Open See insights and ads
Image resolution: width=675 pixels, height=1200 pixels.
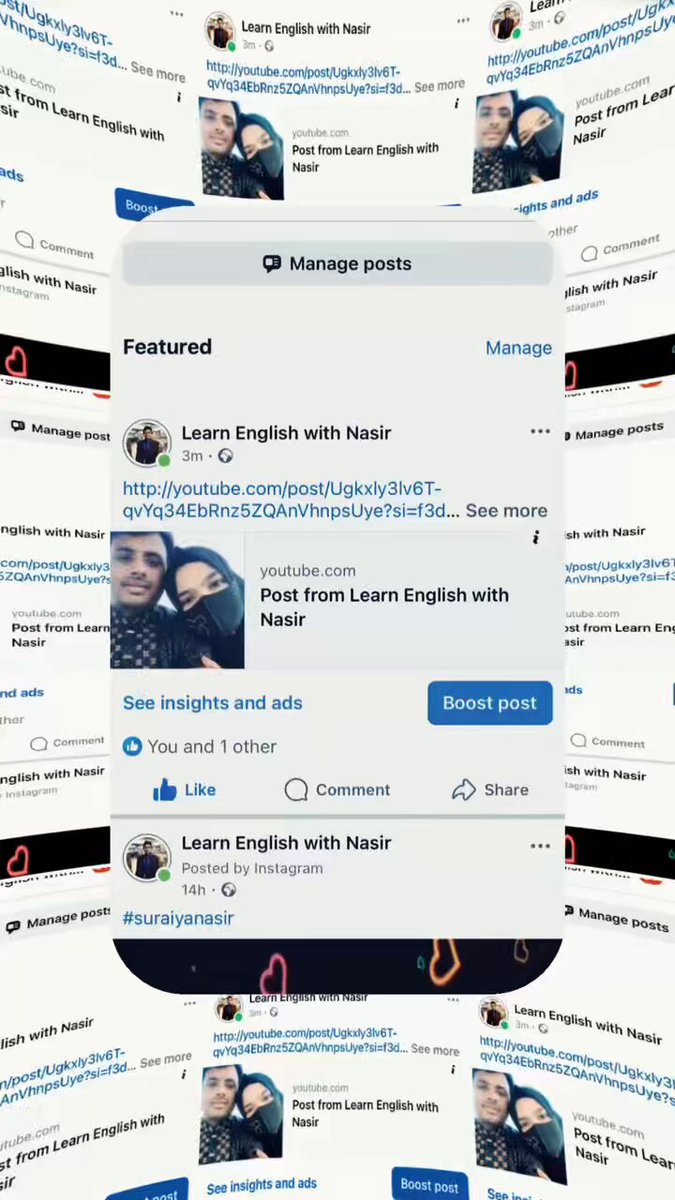212,703
